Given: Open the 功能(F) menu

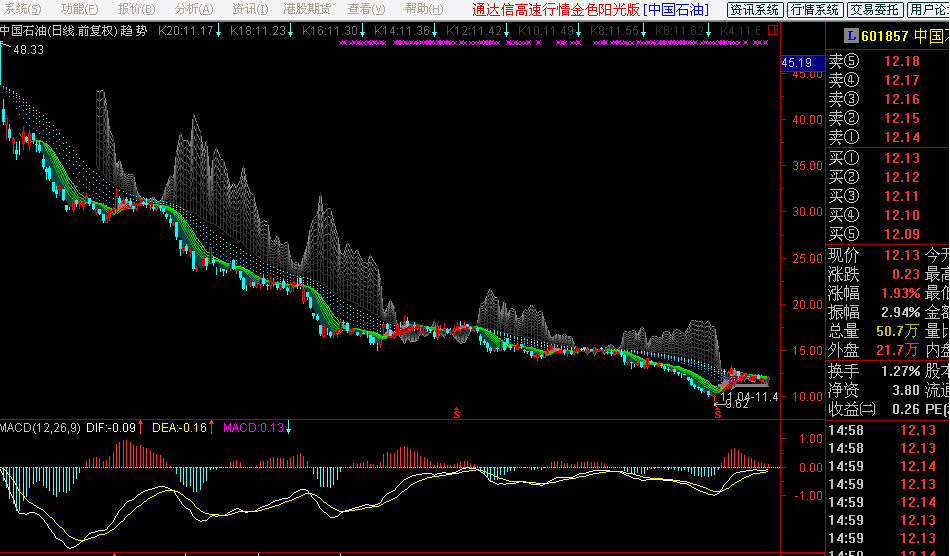Looking at the screenshot, I should [x=79, y=9].
